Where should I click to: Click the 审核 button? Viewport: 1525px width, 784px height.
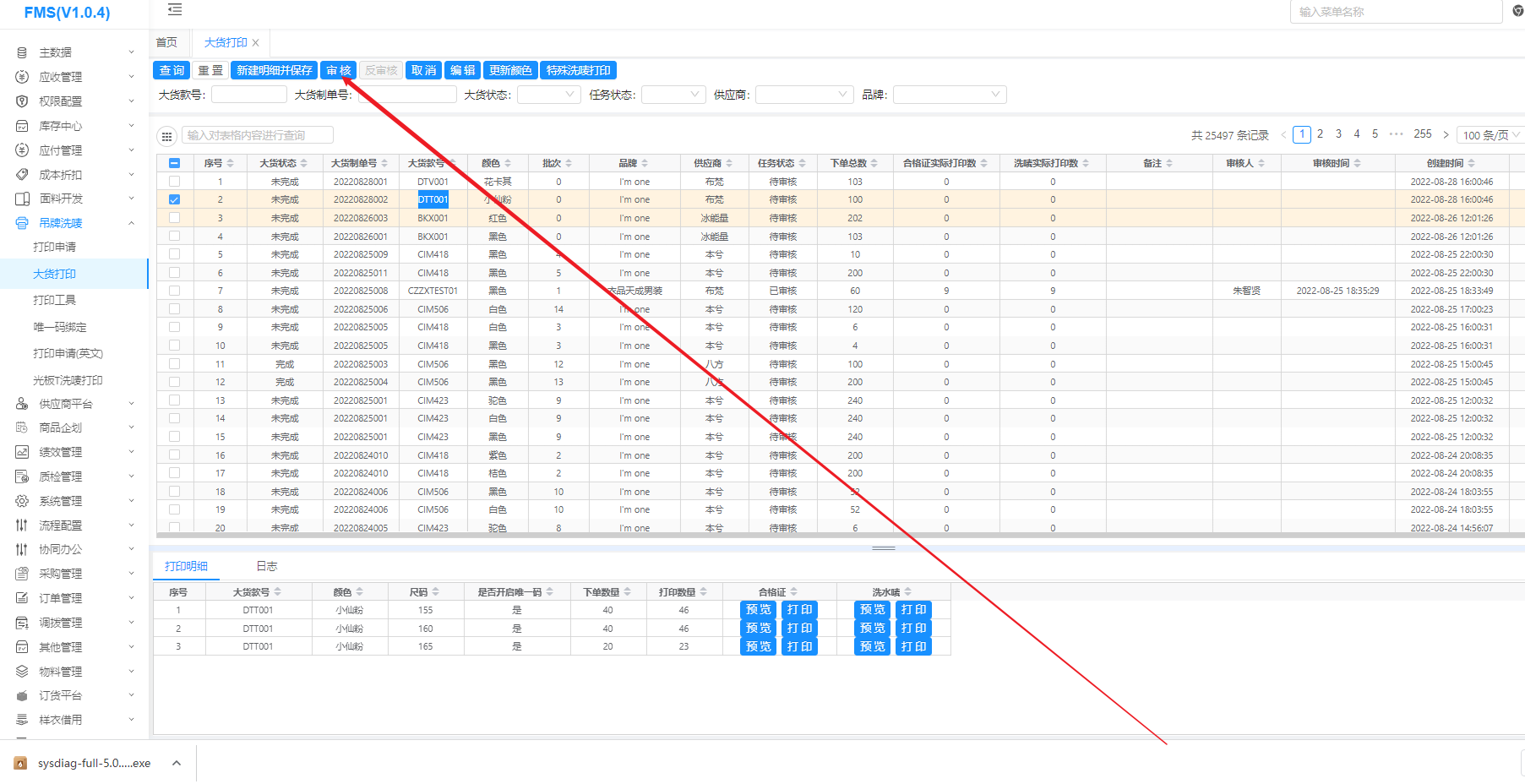pyautogui.click(x=338, y=70)
